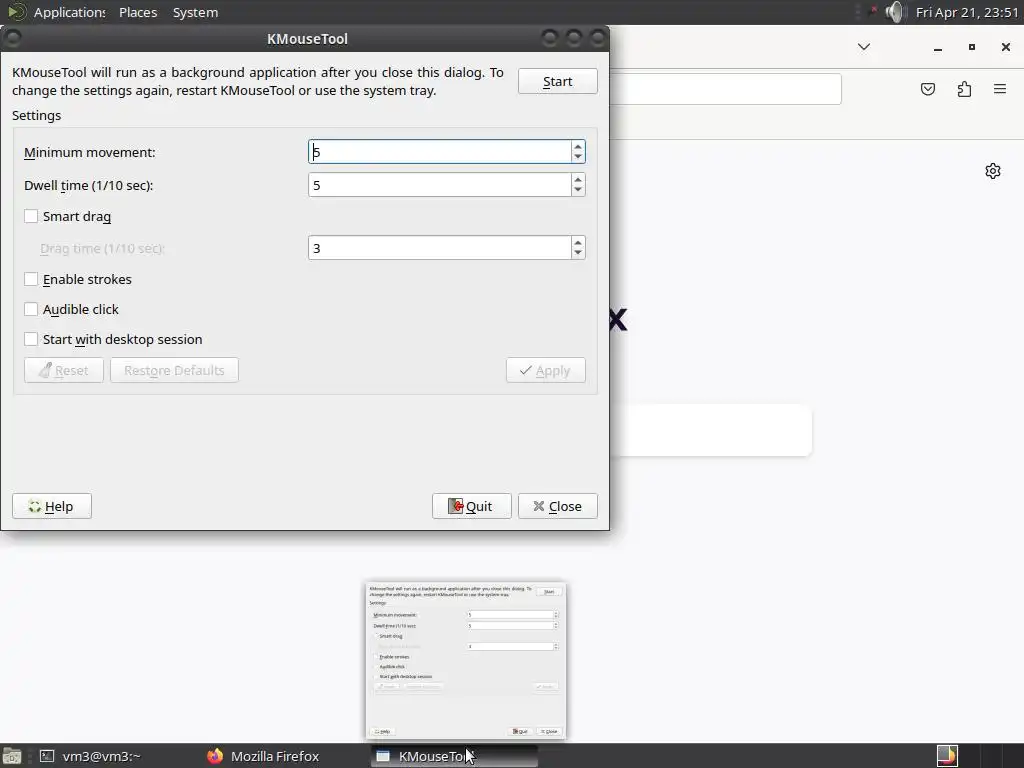Open Firefox new tab settings gear
The image size is (1024, 768).
[x=993, y=171]
